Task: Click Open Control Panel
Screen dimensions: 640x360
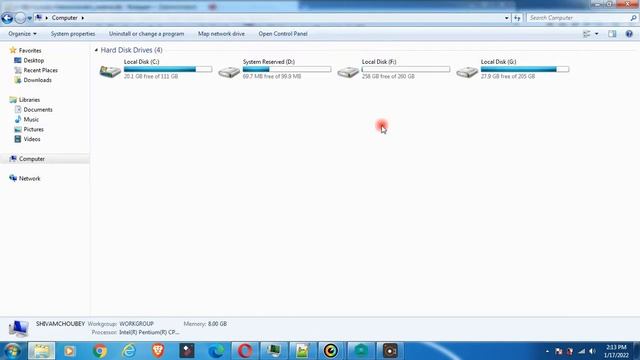Action: (x=283, y=34)
